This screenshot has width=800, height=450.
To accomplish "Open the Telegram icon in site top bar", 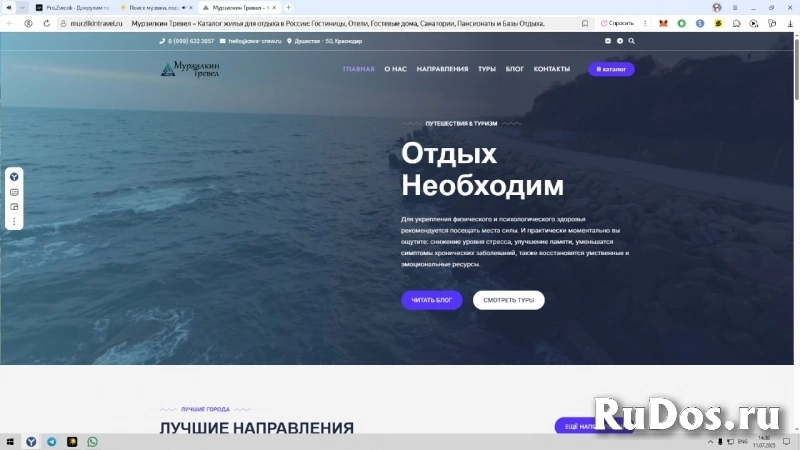I will pos(619,41).
